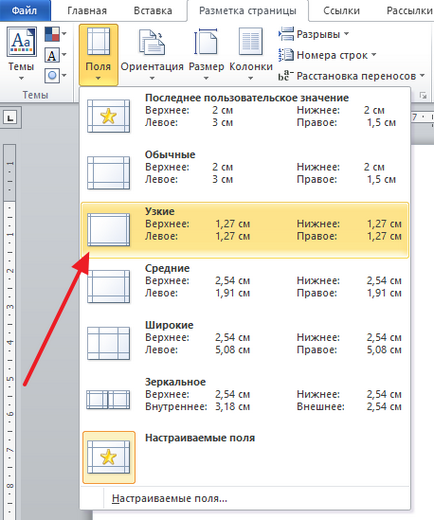Expand the Расстановка переносов dropdown arrow
Viewport: 434px width, 520px height.
click(422, 76)
